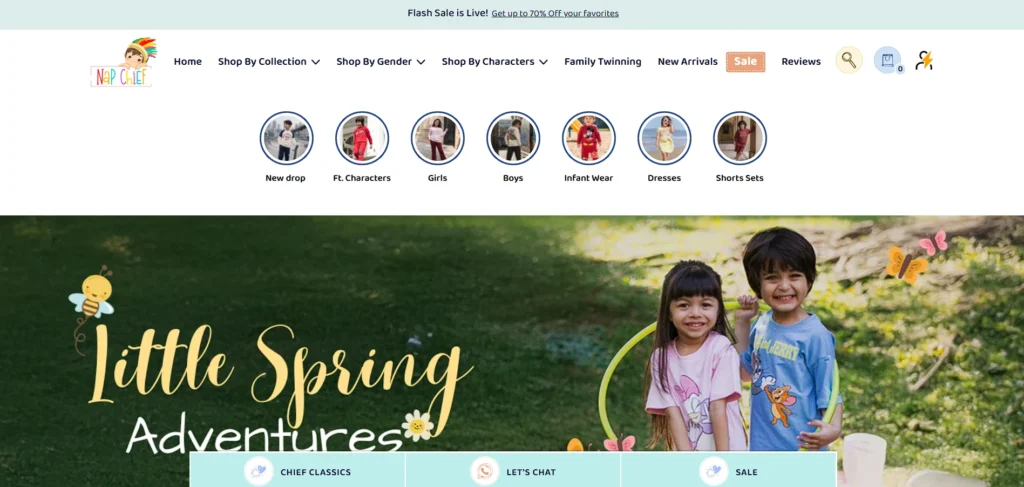Click the WhatsApp Let's Chat icon
The height and width of the screenshot is (487, 1024).
484,471
